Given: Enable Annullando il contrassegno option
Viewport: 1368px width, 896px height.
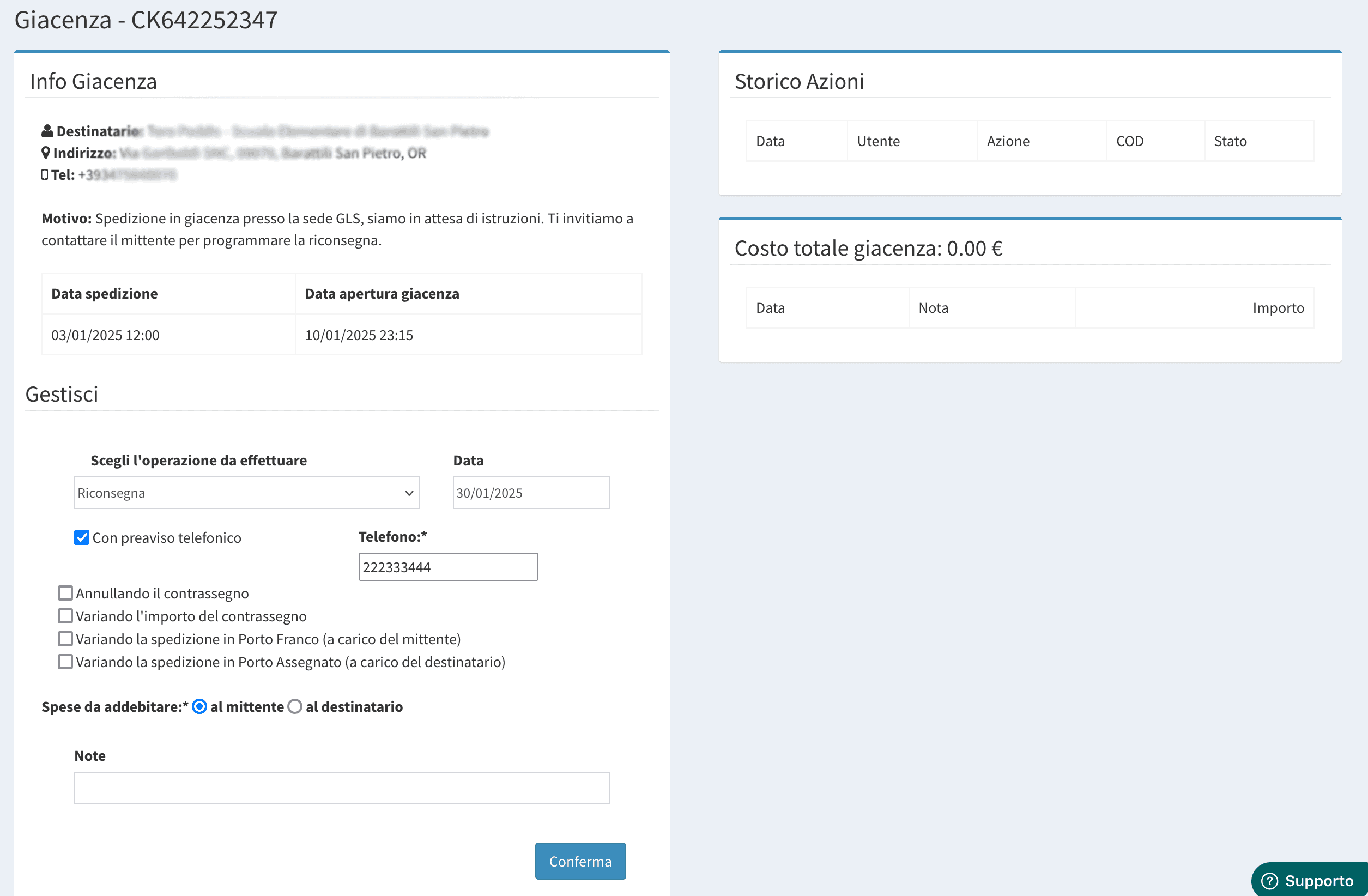Looking at the screenshot, I should point(65,592).
